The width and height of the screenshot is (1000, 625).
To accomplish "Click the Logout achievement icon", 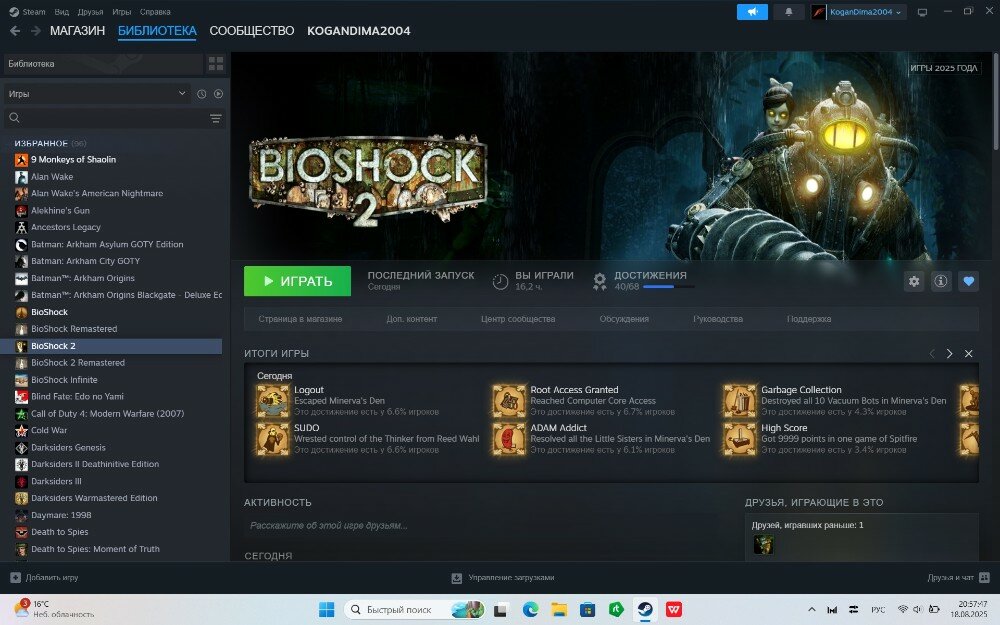I will 273,401.
